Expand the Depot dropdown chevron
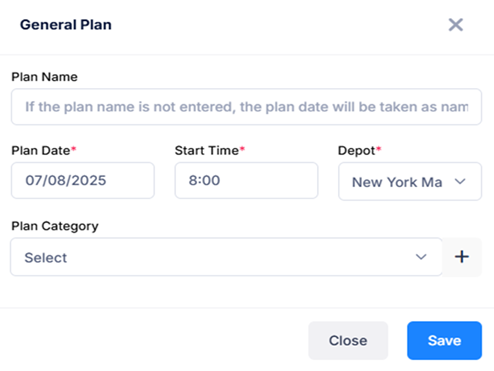 [x=460, y=182]
